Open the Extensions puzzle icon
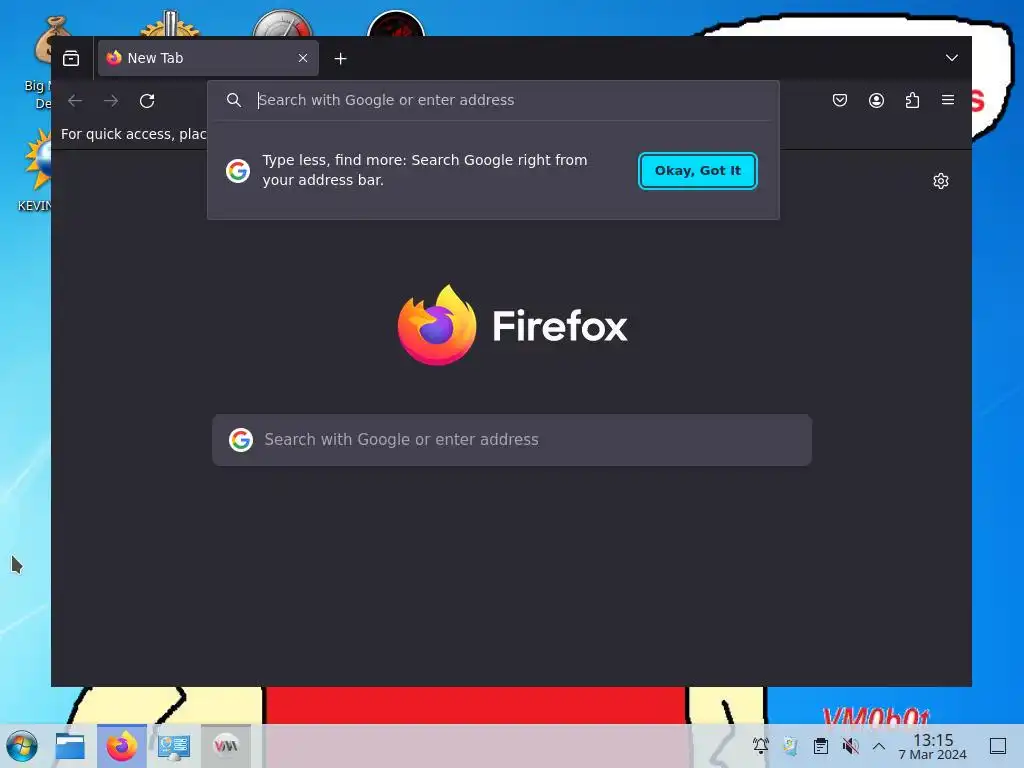The width and height of the screenshot is (1024, 768). tap(912, 100)
